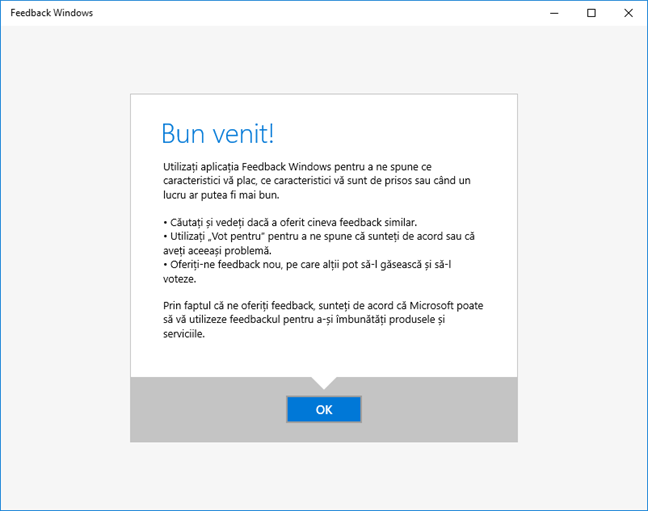Minimize the Feedback Windows window
Image resolution: width=648 pixels, height=511 pixels.
554,13
